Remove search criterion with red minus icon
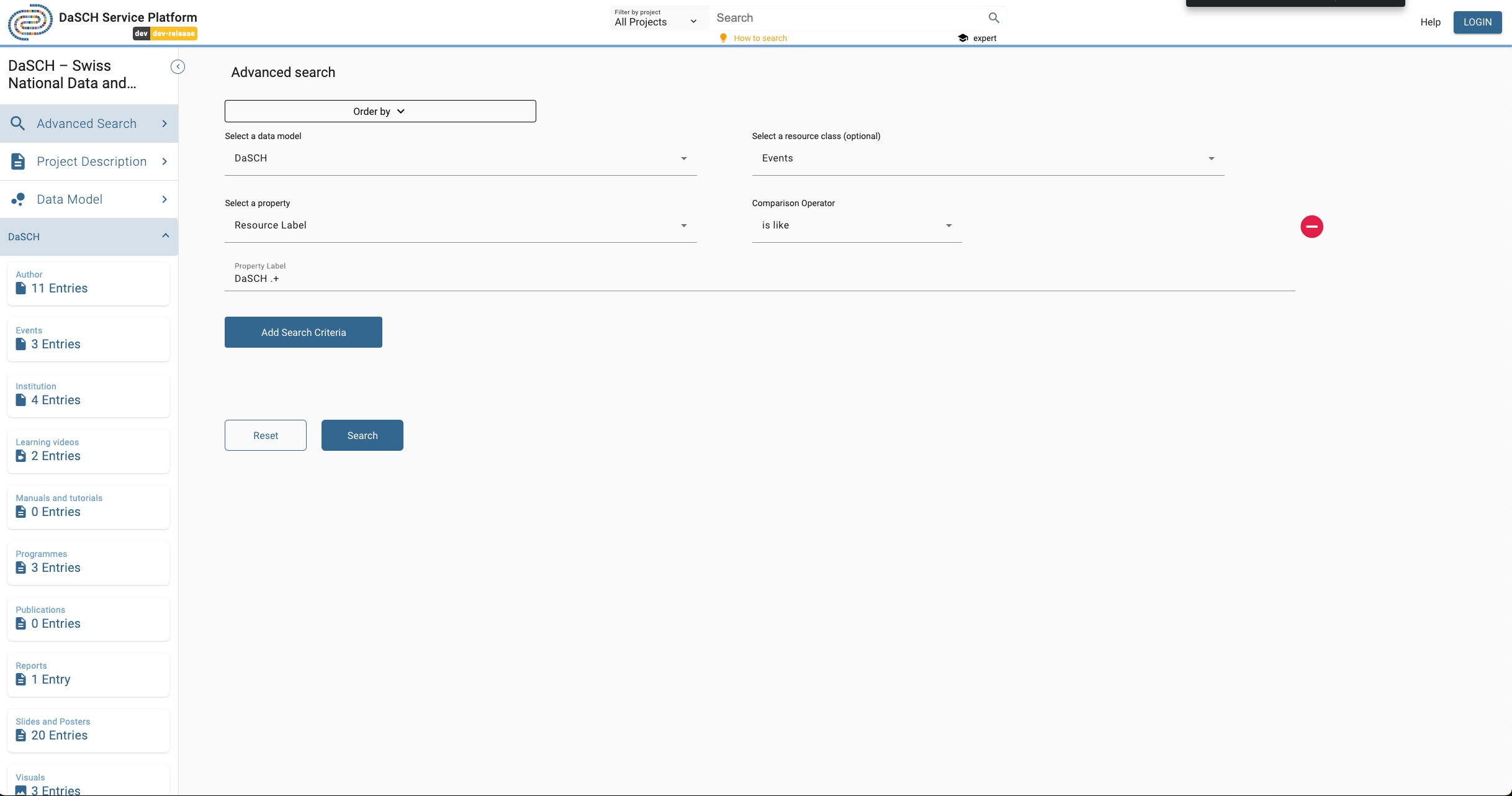 (1312, 227)
